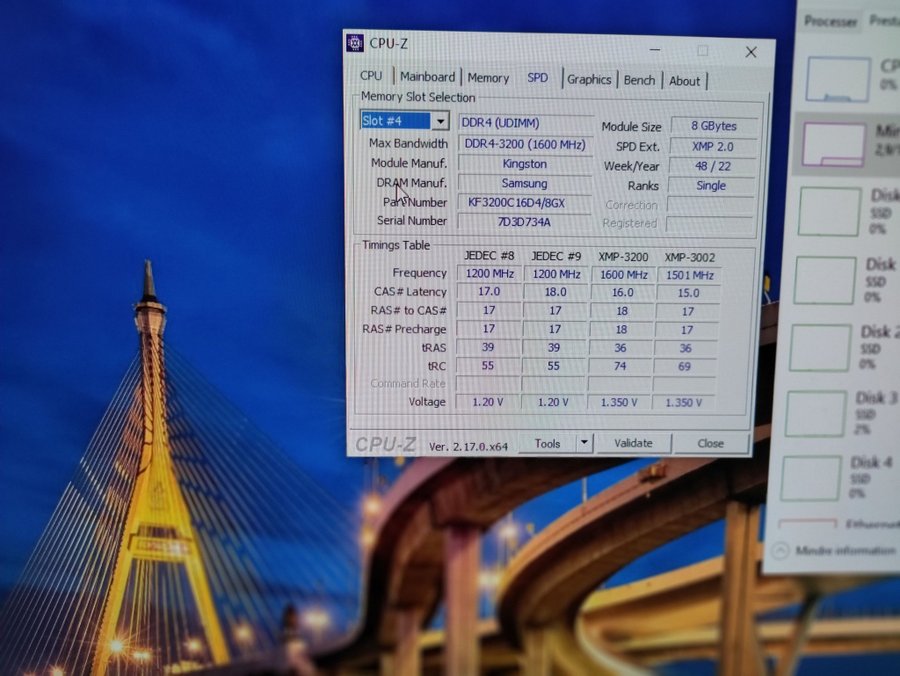Select the Disk 3 graph thumbnail
This screenshot has width=900, height=676.
point(815,414)
